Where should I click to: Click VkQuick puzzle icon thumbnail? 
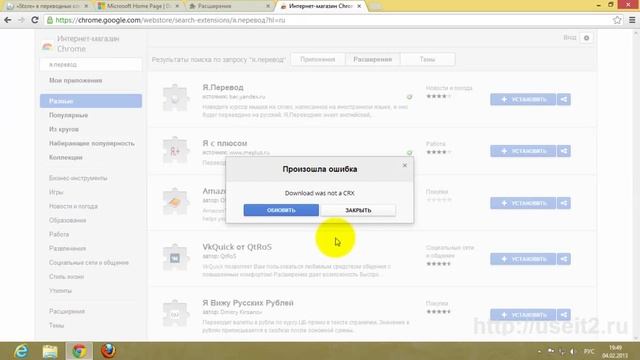coord(176,258)
